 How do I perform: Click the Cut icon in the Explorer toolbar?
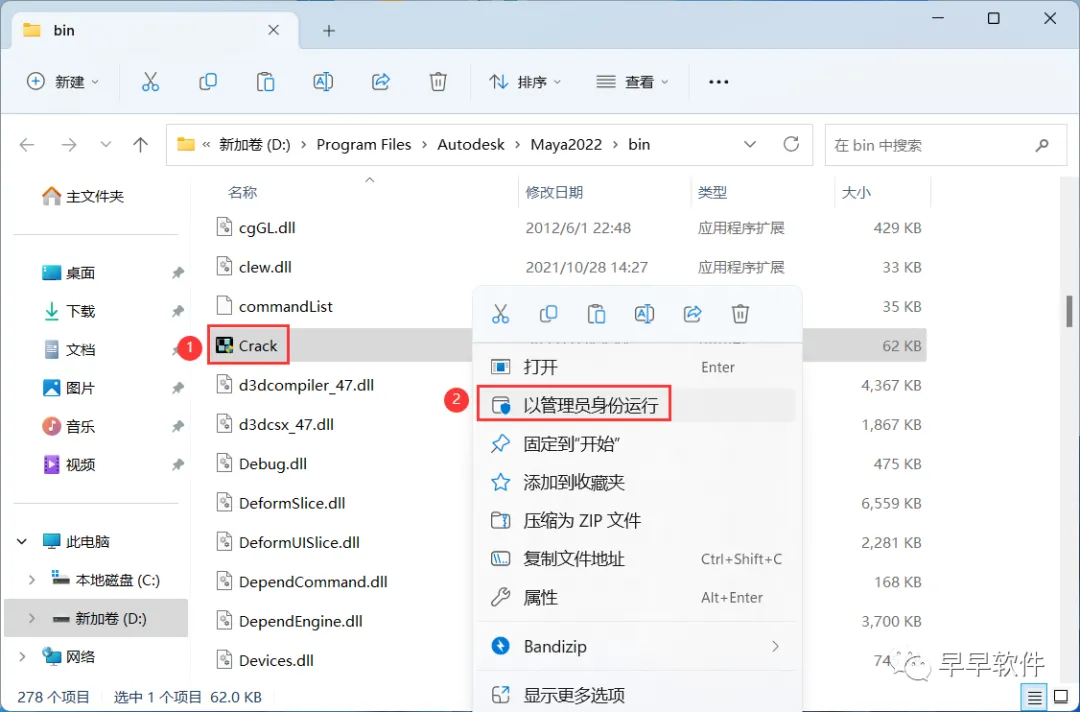pos(150,82)
